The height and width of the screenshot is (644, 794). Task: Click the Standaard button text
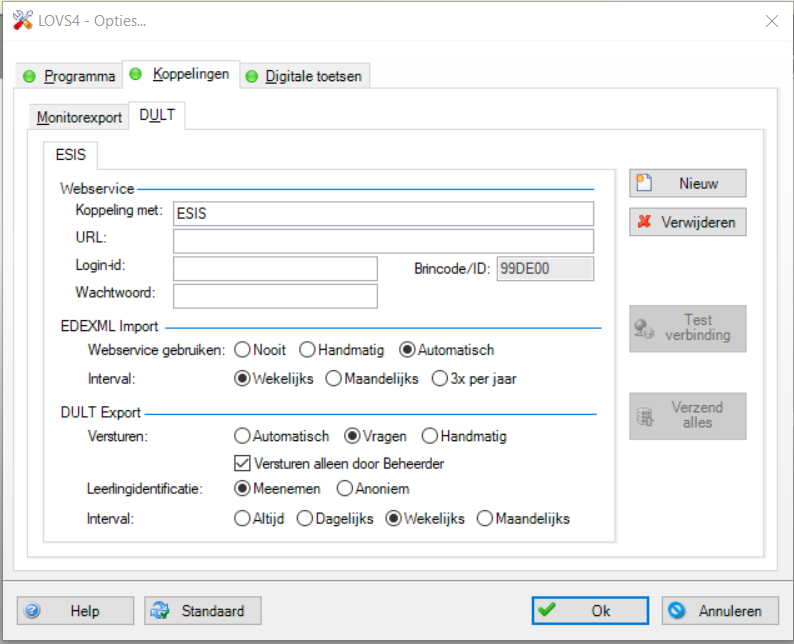click(213, 611)
